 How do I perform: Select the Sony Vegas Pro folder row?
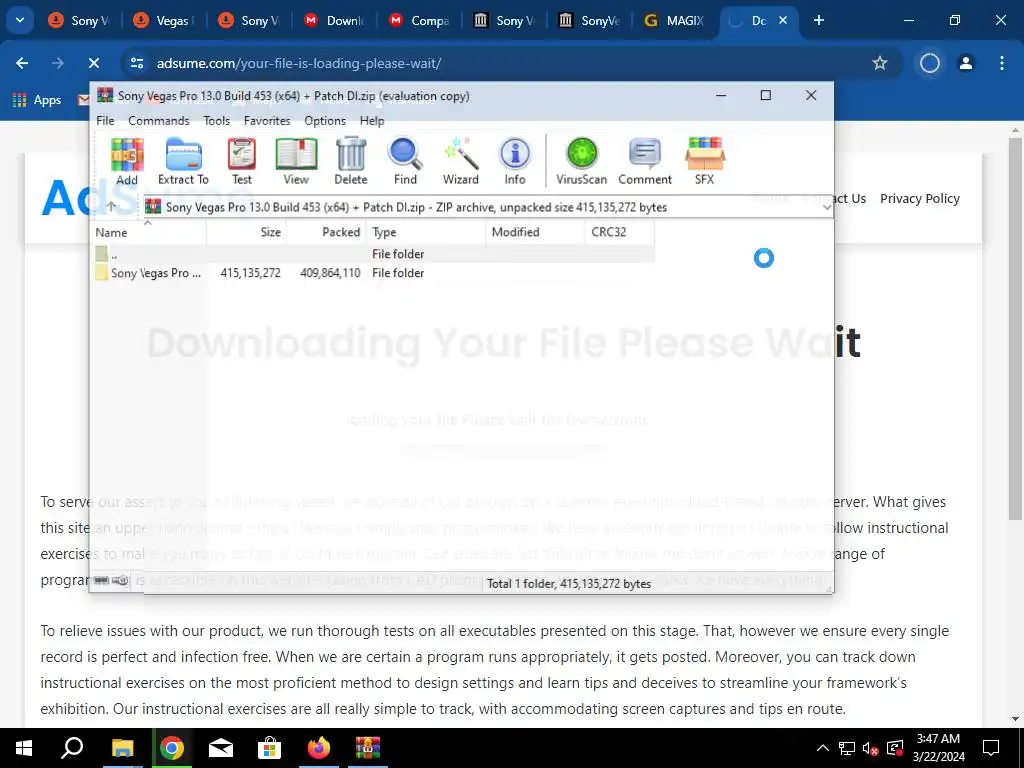coord(372,273)
